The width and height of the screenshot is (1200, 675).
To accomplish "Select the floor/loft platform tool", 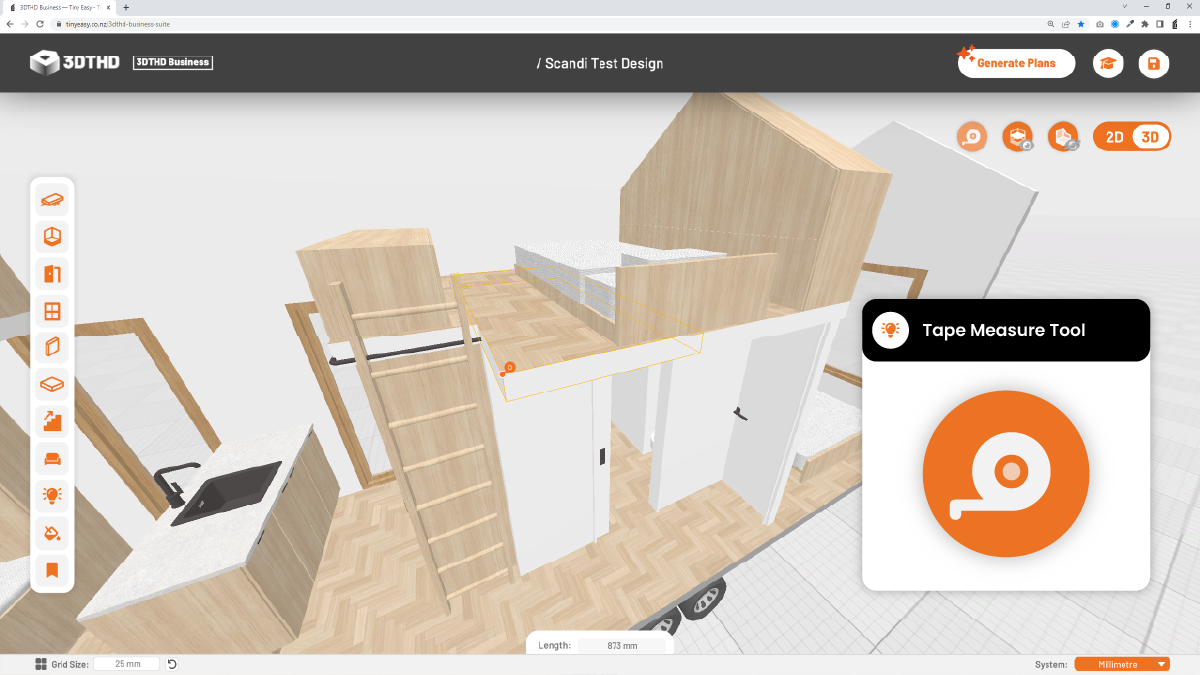I will (x=52, y=384).
